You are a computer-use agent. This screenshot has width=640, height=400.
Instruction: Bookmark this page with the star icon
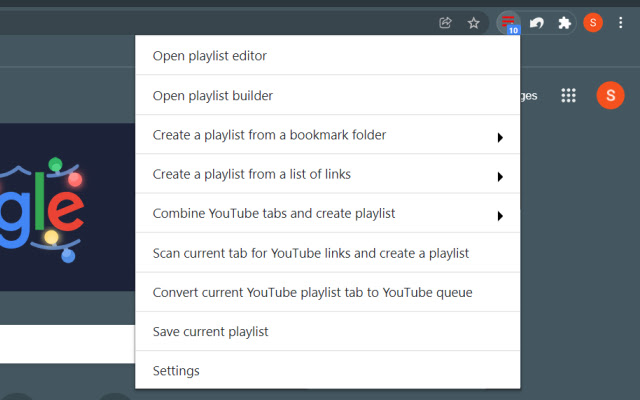[473, 23]
